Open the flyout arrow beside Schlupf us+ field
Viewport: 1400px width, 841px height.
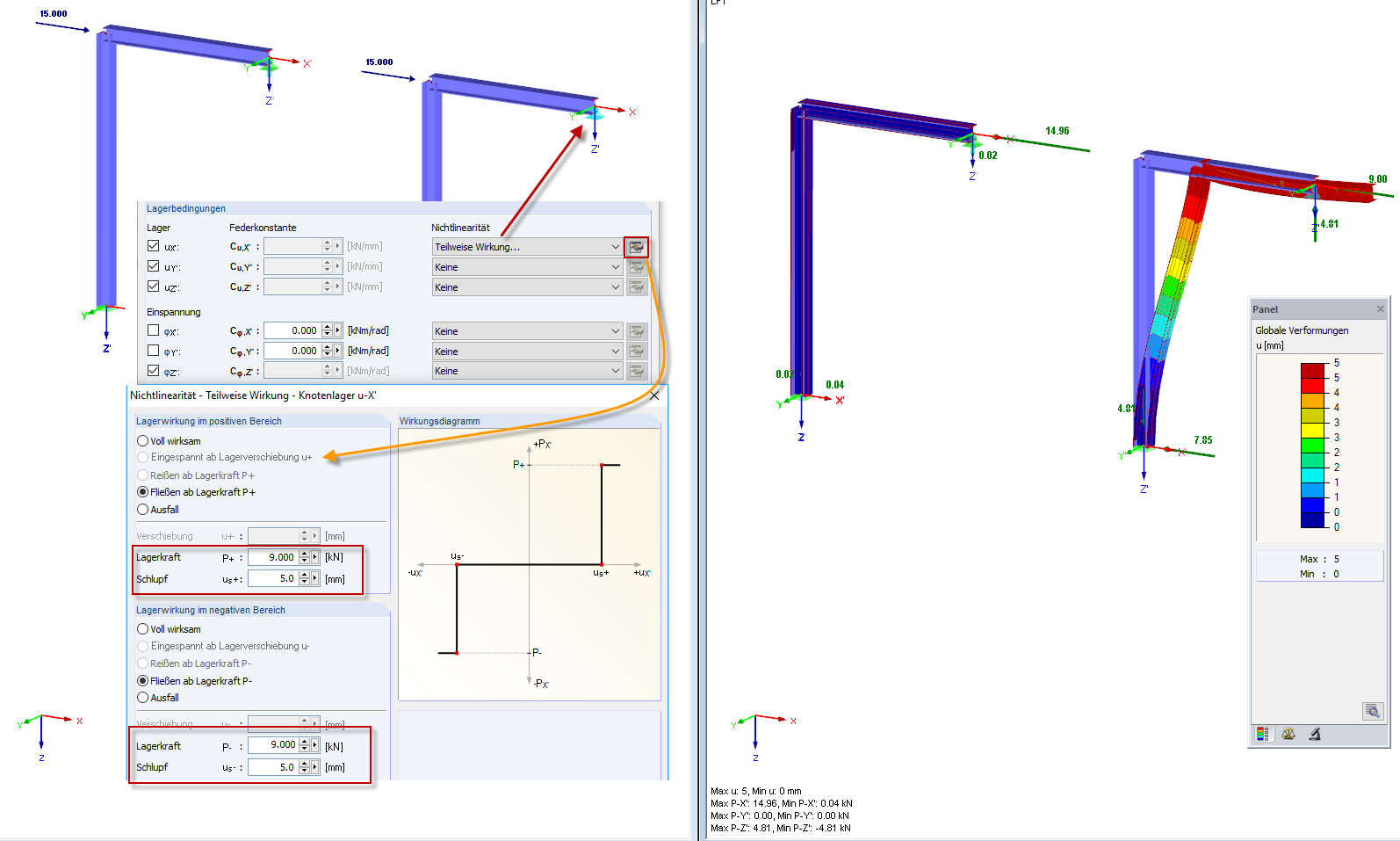click(315, 578)
